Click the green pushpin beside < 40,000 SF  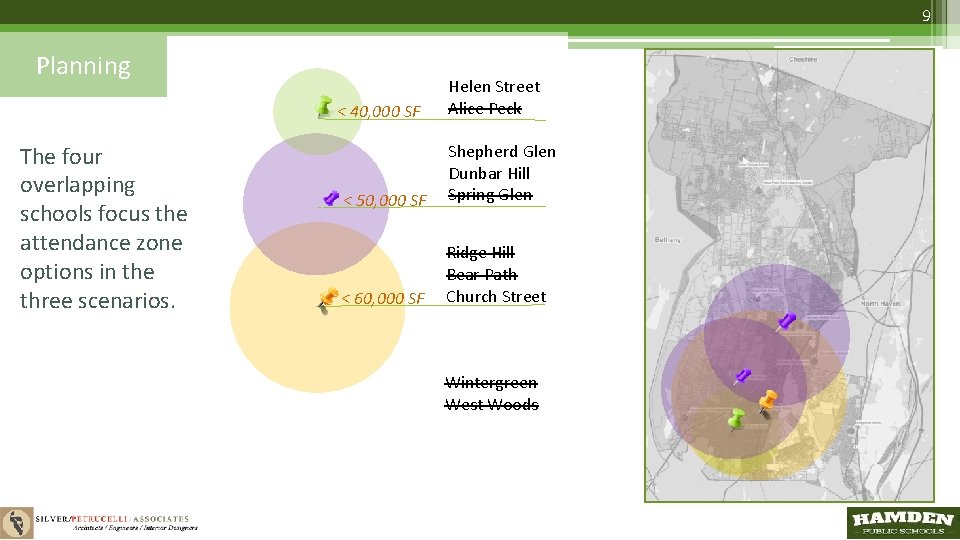(324, 106)
